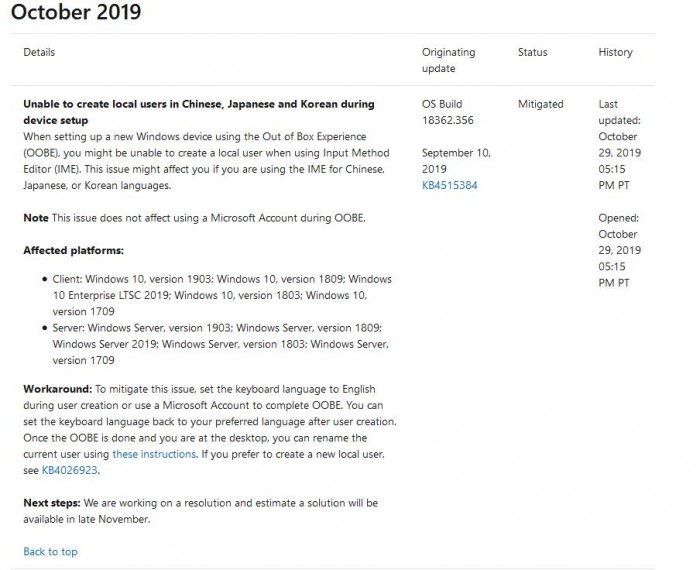This screenshot has height=570, width=700.
Task: Click the September 10, 2019 date
Action: (x=455, y=161)
